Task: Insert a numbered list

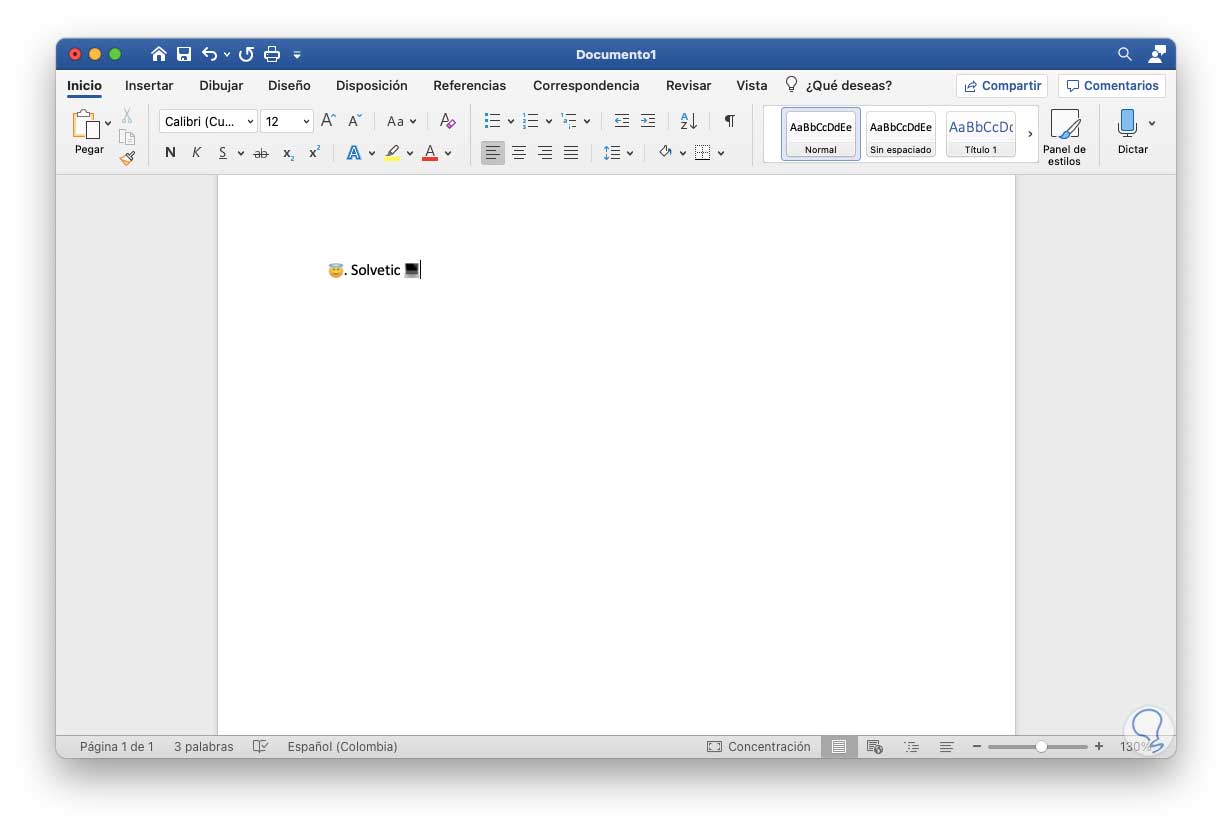Action: click(x=530, y=121)
